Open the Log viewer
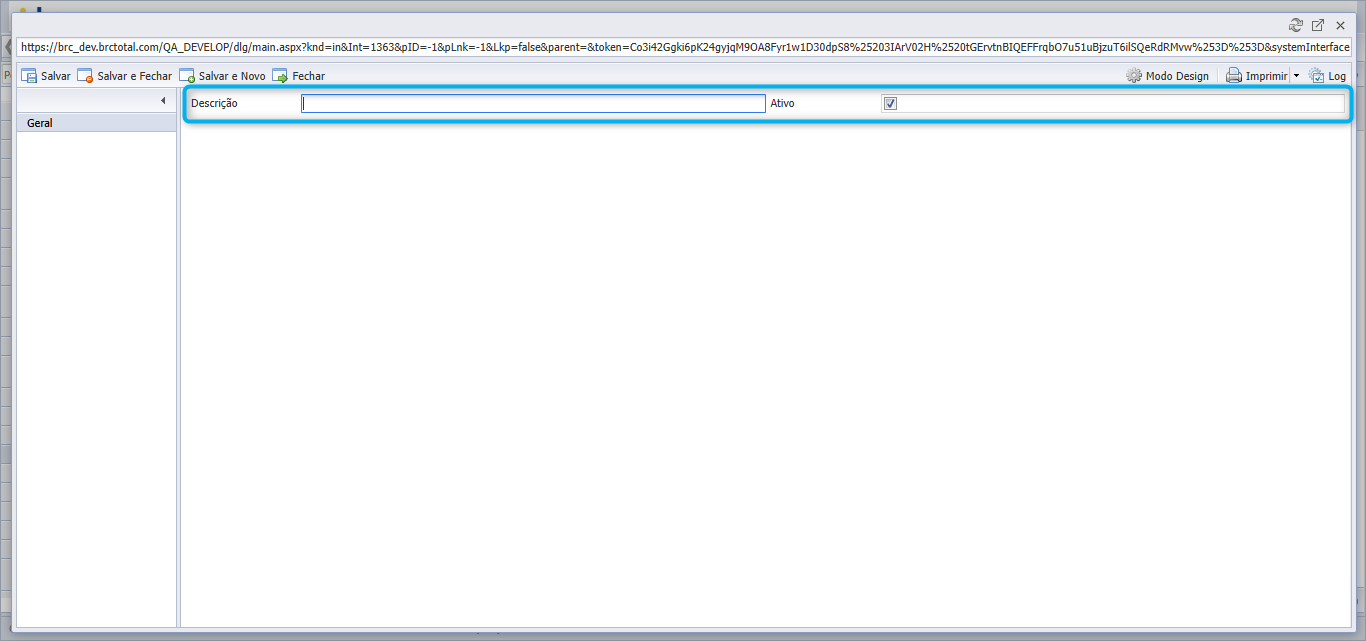 point(1327,76)
